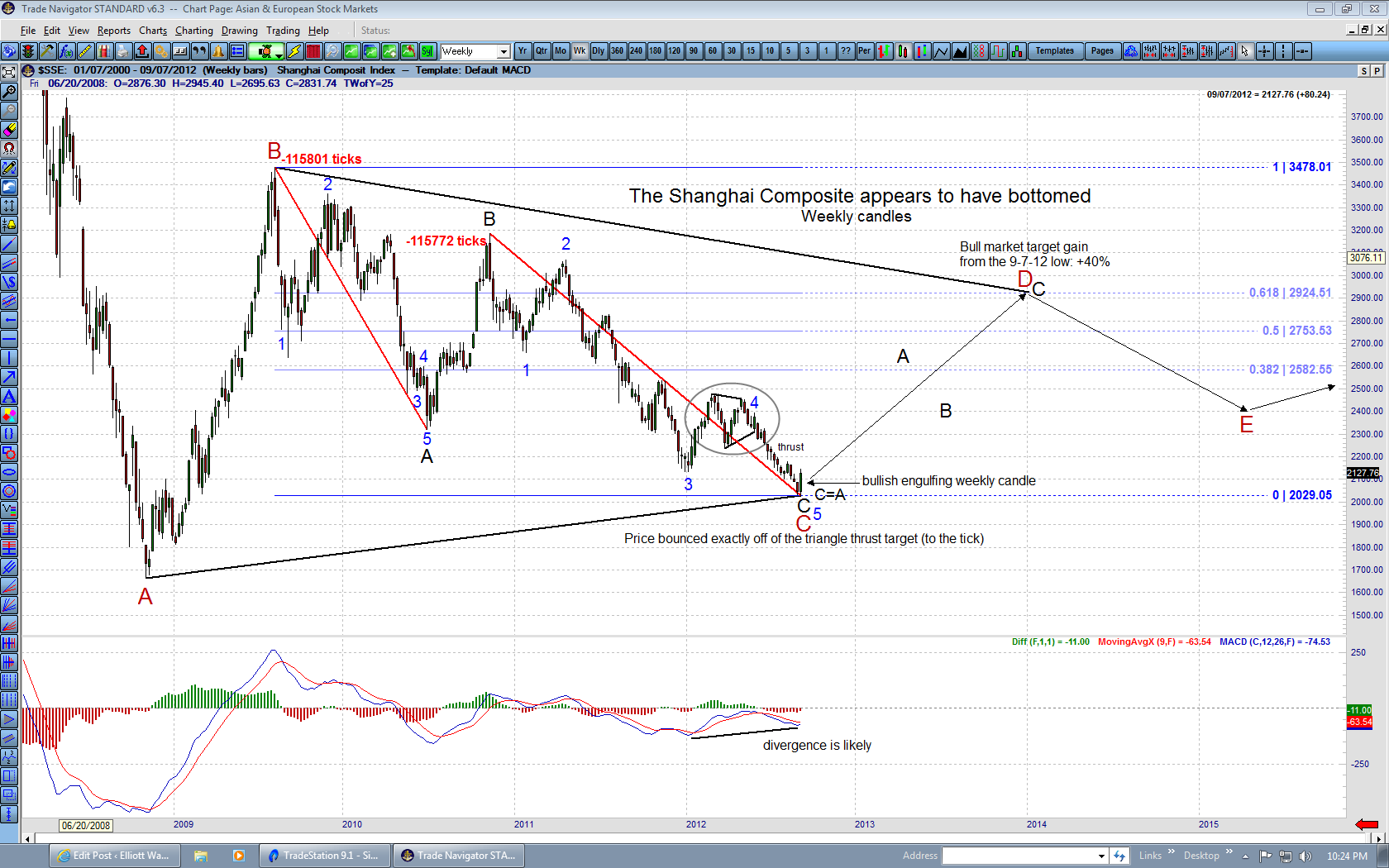Select the vertical line drawing tool

pos(9,357)
